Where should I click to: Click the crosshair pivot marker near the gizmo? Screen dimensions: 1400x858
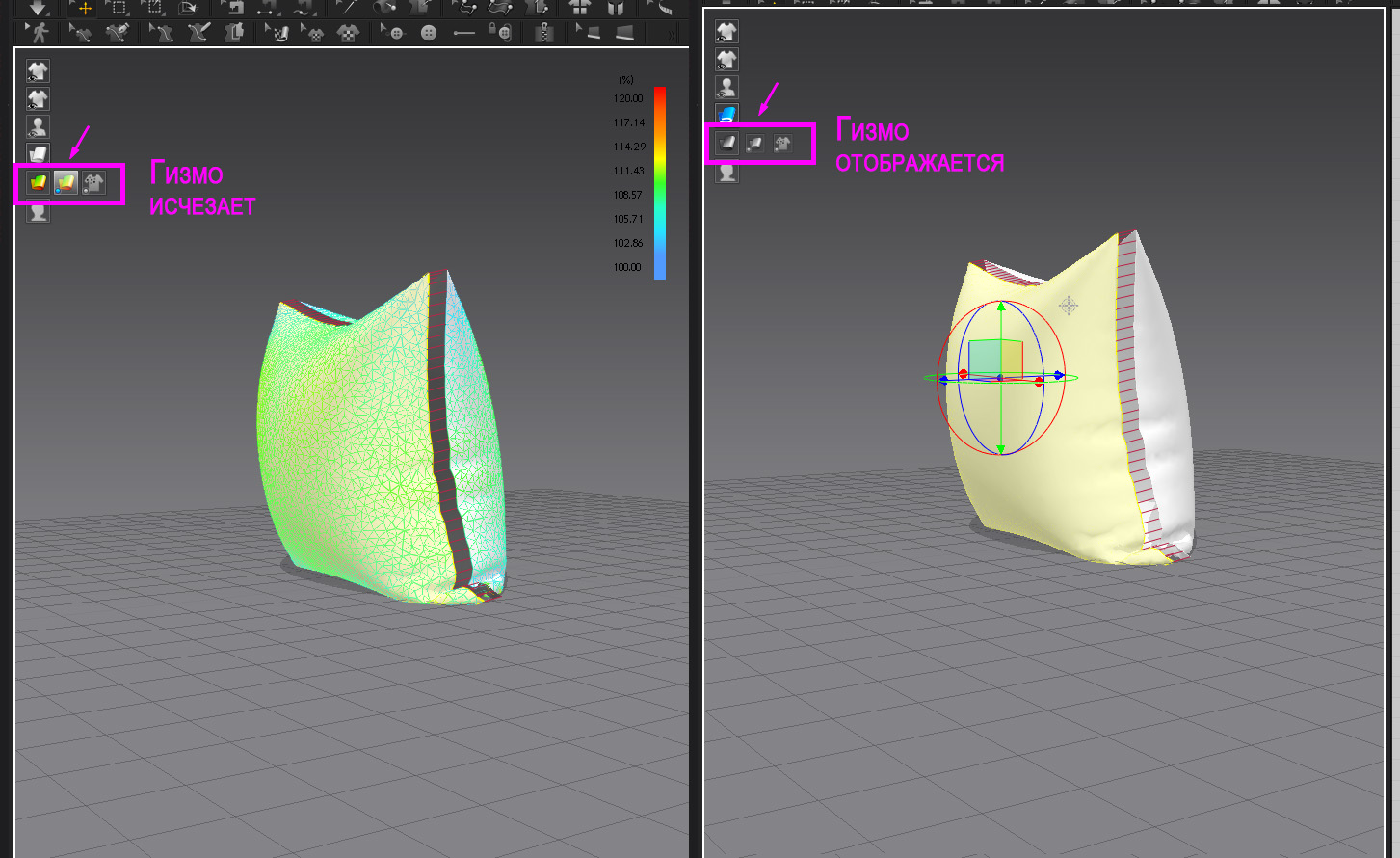tap(1069, 306)
